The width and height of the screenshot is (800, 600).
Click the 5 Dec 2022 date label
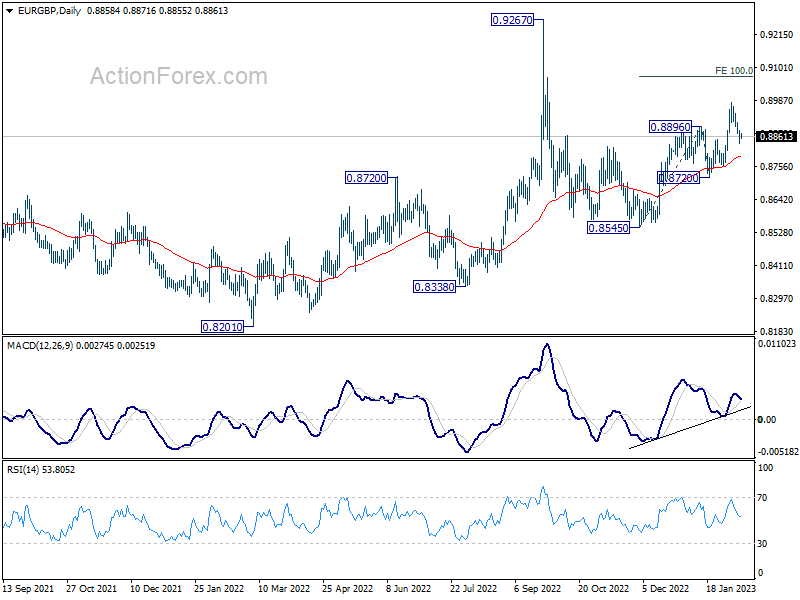(665, 588)
